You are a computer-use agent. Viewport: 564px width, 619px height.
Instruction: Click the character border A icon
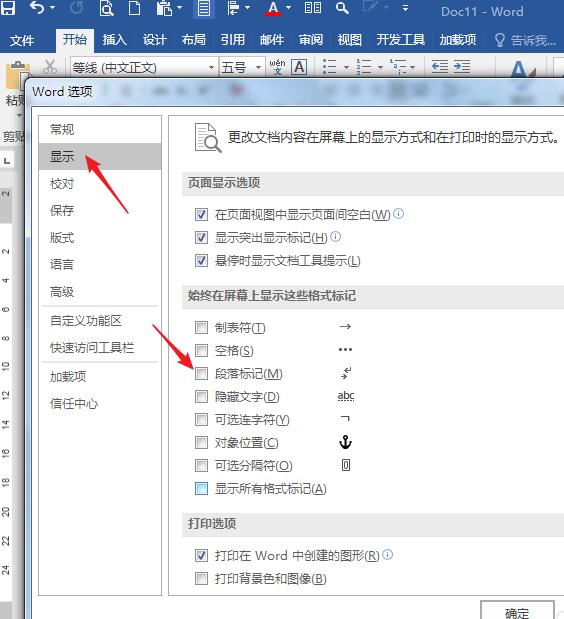point(299,67)
